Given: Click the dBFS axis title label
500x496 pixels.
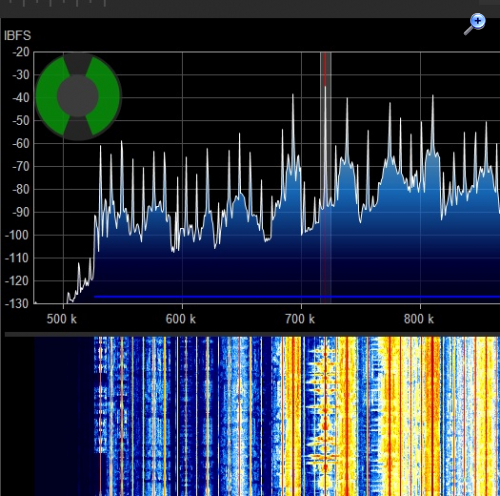Looking at the screenshot, I should tap(17, 35).
